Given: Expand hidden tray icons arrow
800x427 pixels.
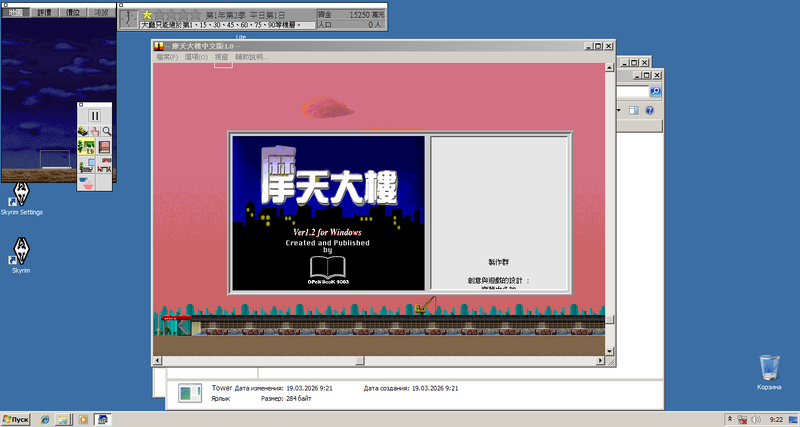Looking at the screenshot, I should click(x=730, y=419).
